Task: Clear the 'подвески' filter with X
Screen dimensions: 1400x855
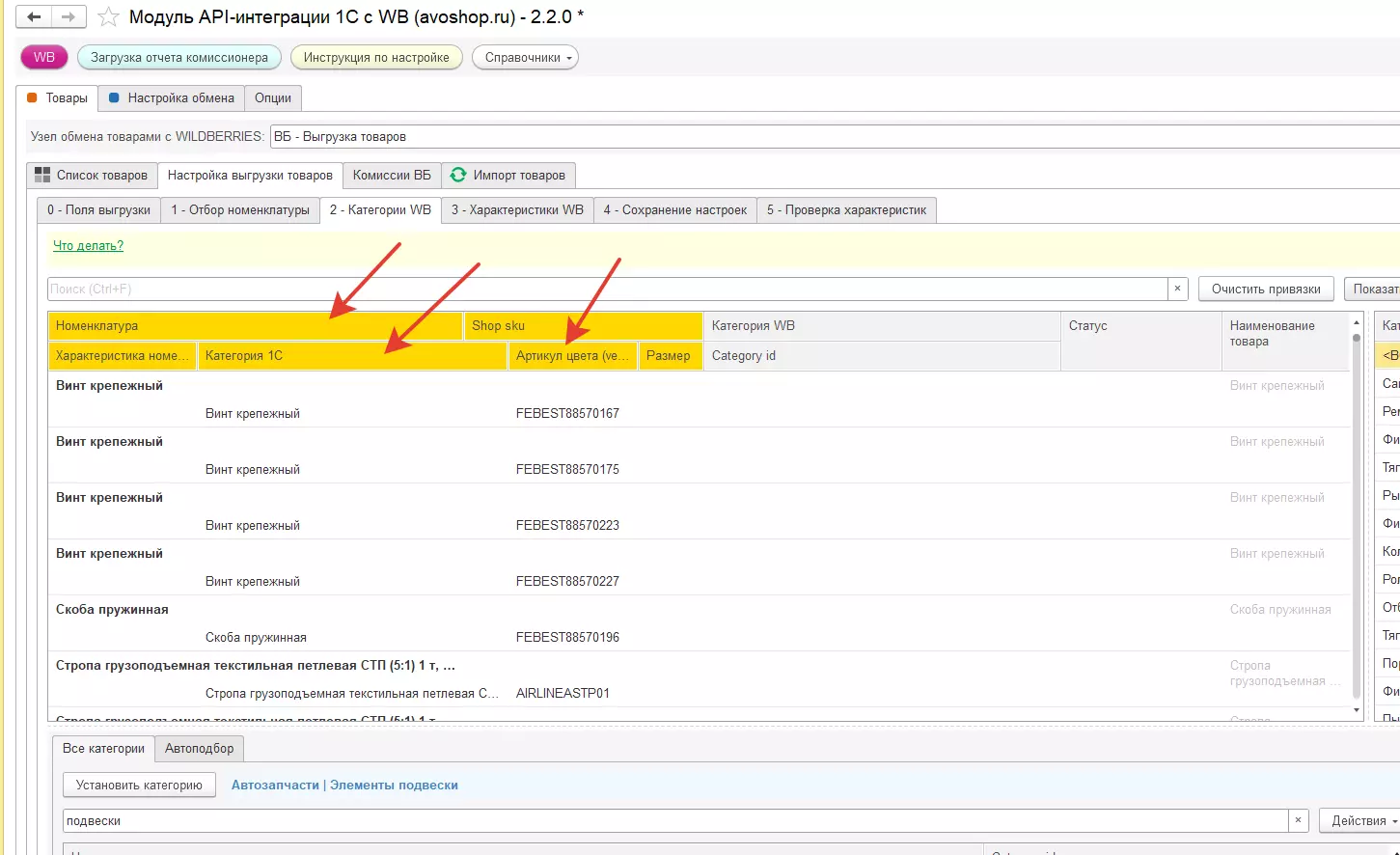Action: tap(1299, 820)
